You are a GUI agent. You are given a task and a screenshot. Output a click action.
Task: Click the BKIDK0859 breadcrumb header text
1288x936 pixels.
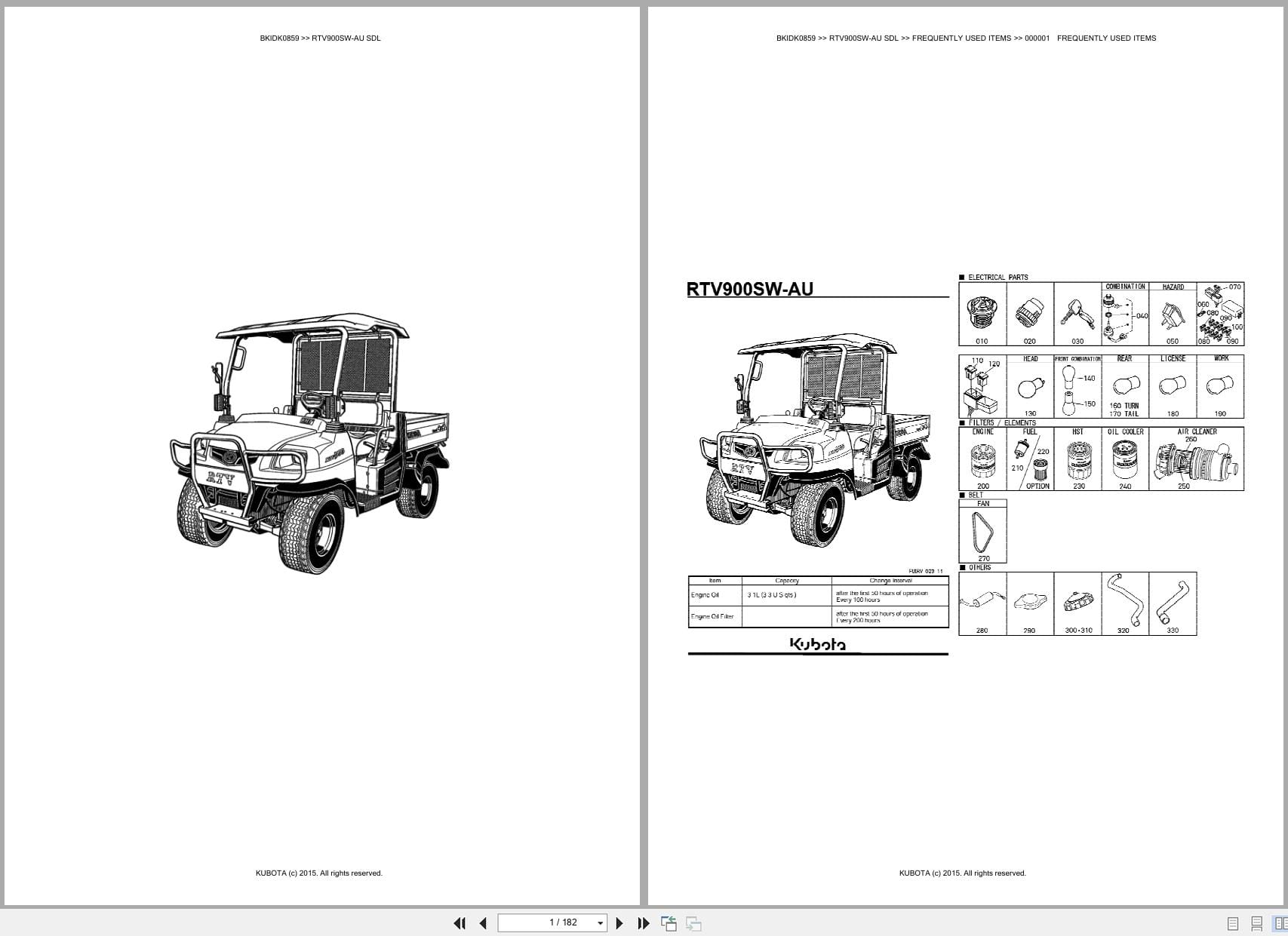[x=320, y=36]
